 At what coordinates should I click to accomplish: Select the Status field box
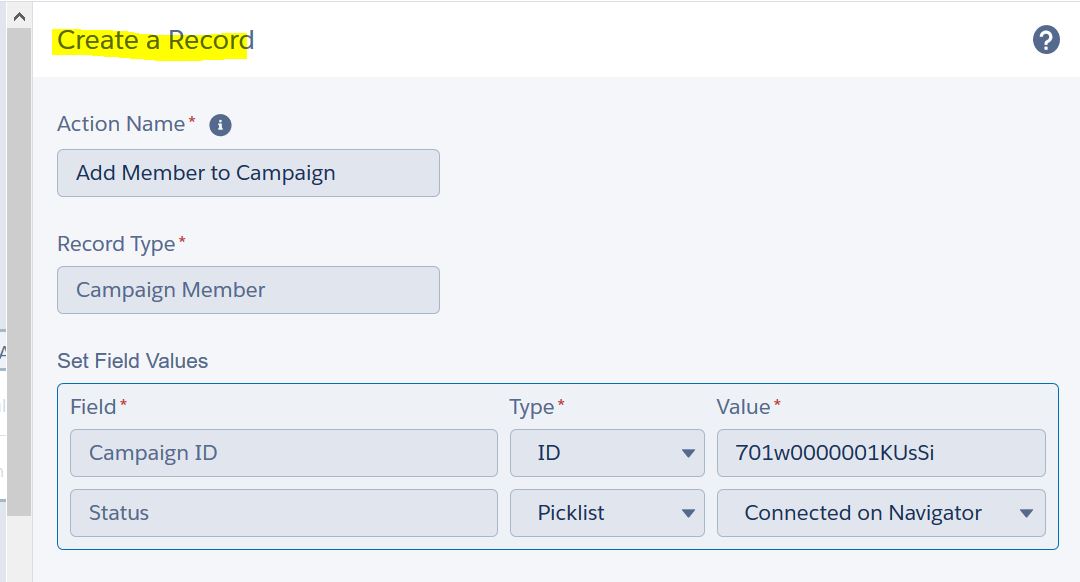(283, 513)
